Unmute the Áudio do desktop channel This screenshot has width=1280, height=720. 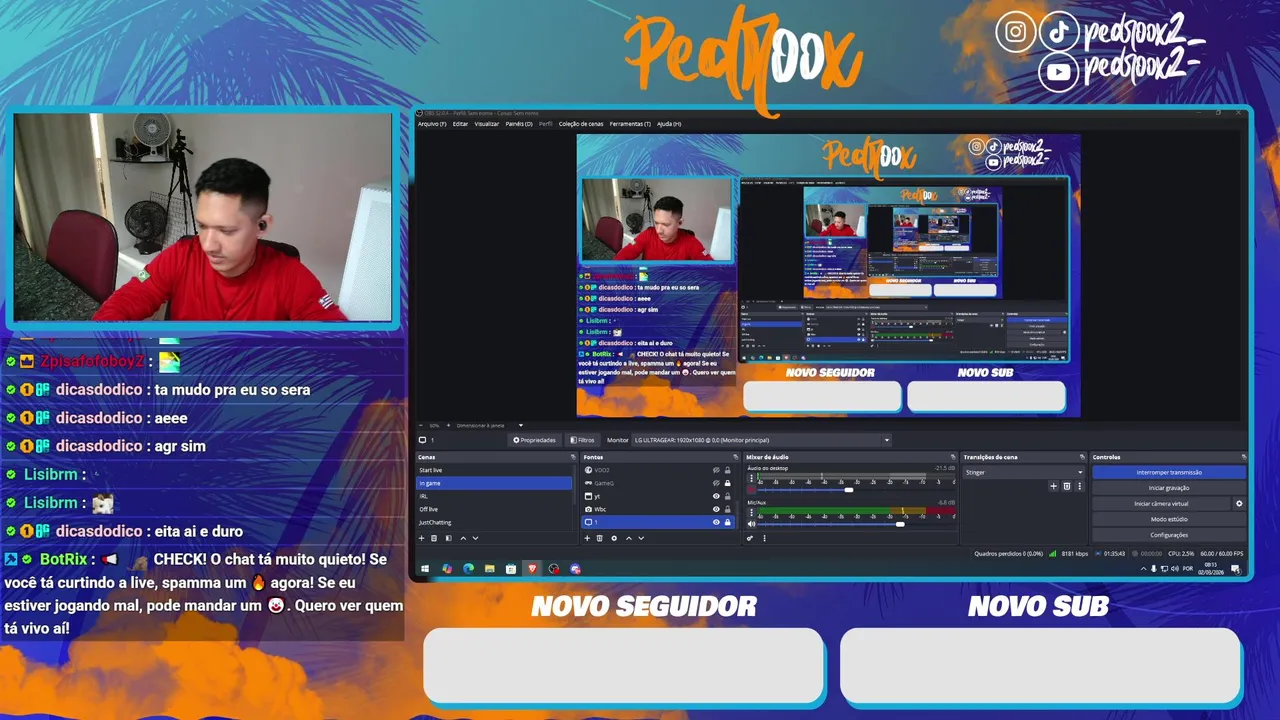[751, 489]
